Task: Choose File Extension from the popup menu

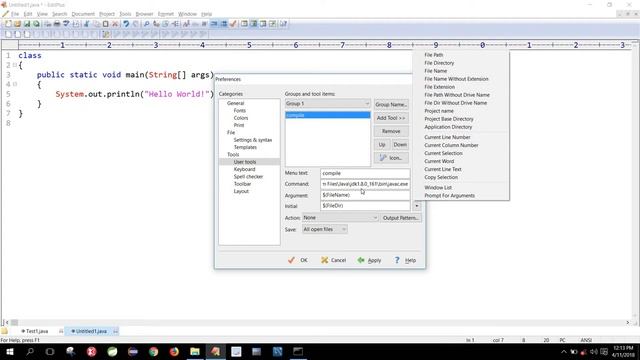Action: tap(440, 87)
